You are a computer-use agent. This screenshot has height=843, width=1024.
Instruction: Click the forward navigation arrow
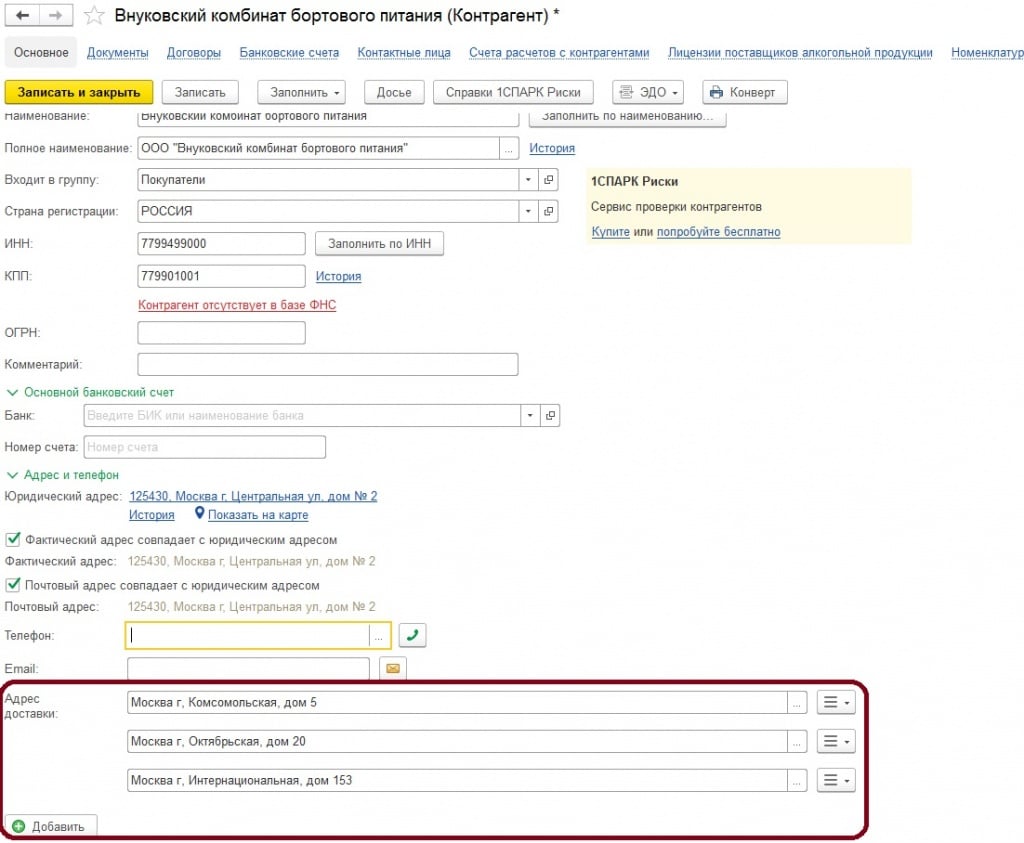tap(56, 16)
